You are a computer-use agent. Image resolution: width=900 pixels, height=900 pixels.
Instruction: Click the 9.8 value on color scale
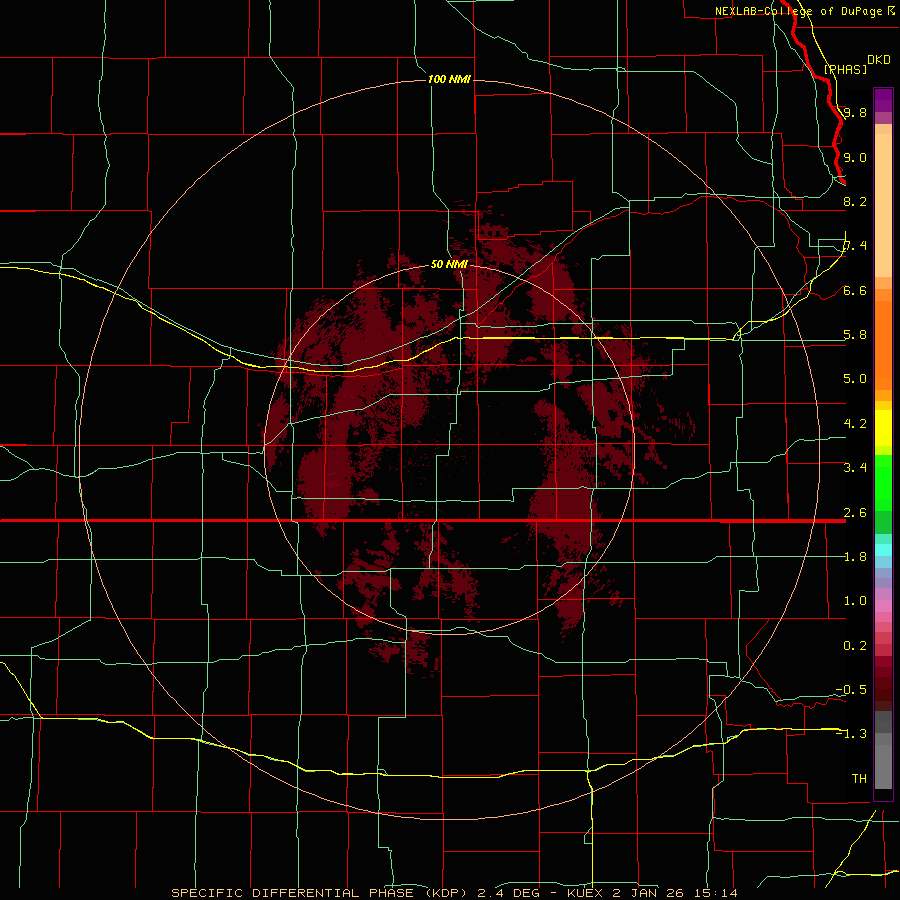[855, 112]
